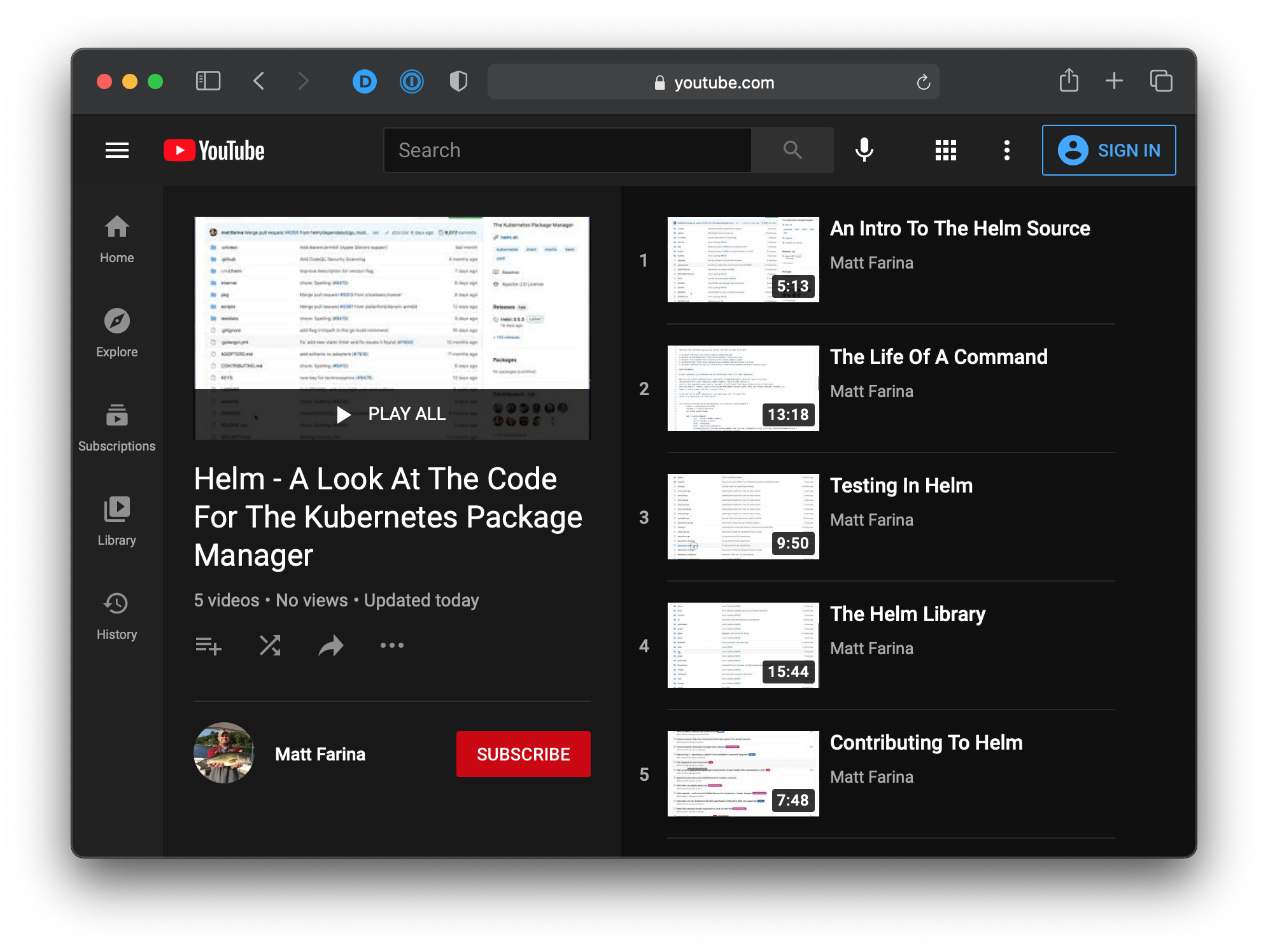Click The Helm Library title
This screenshot has width=1268, height=952.
coord(908,614)
